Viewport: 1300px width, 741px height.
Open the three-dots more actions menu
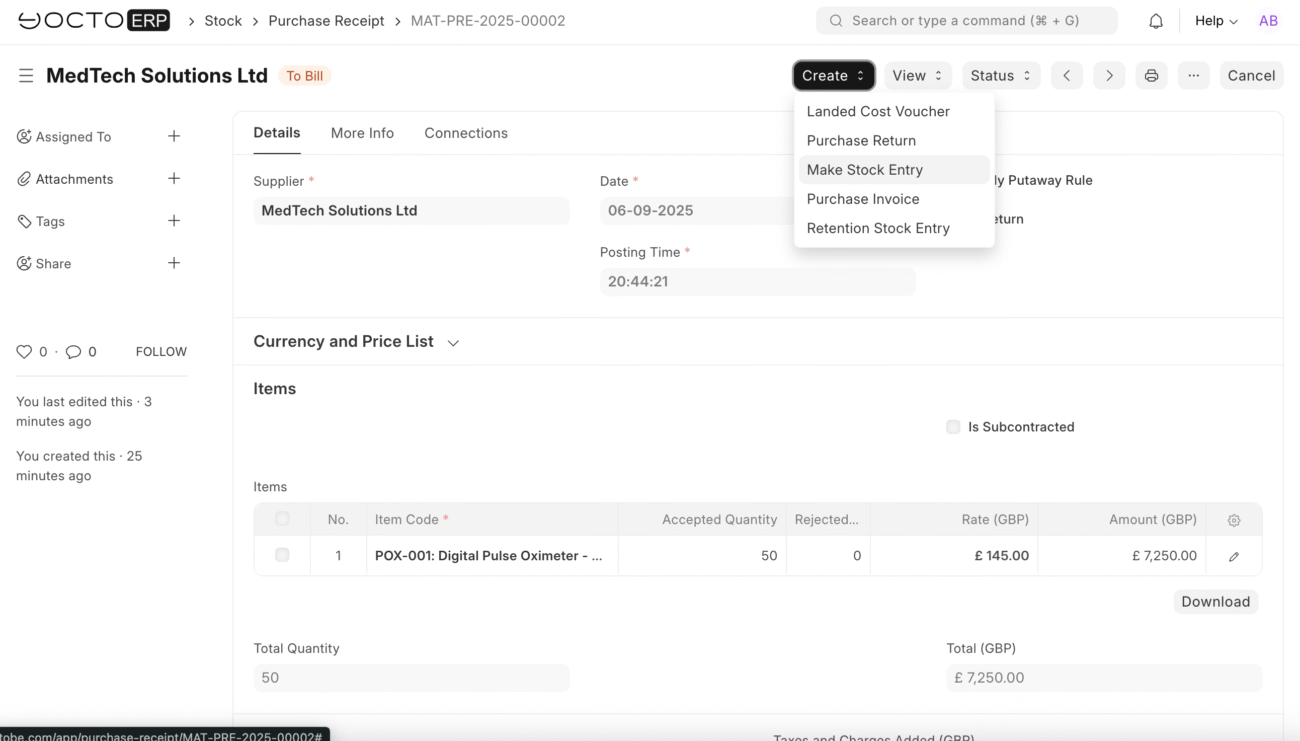1193,76
